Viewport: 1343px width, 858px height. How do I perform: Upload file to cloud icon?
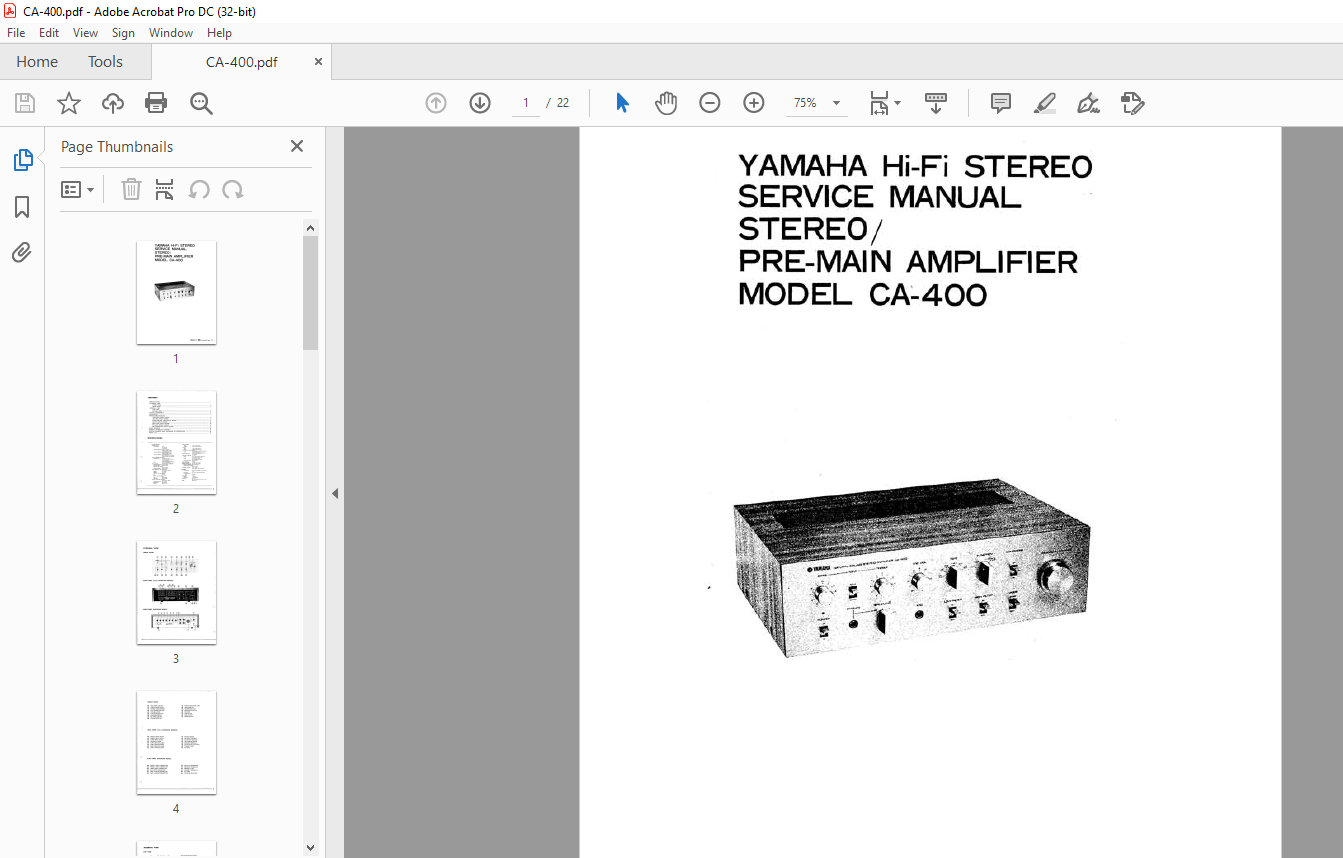[113, 103]
